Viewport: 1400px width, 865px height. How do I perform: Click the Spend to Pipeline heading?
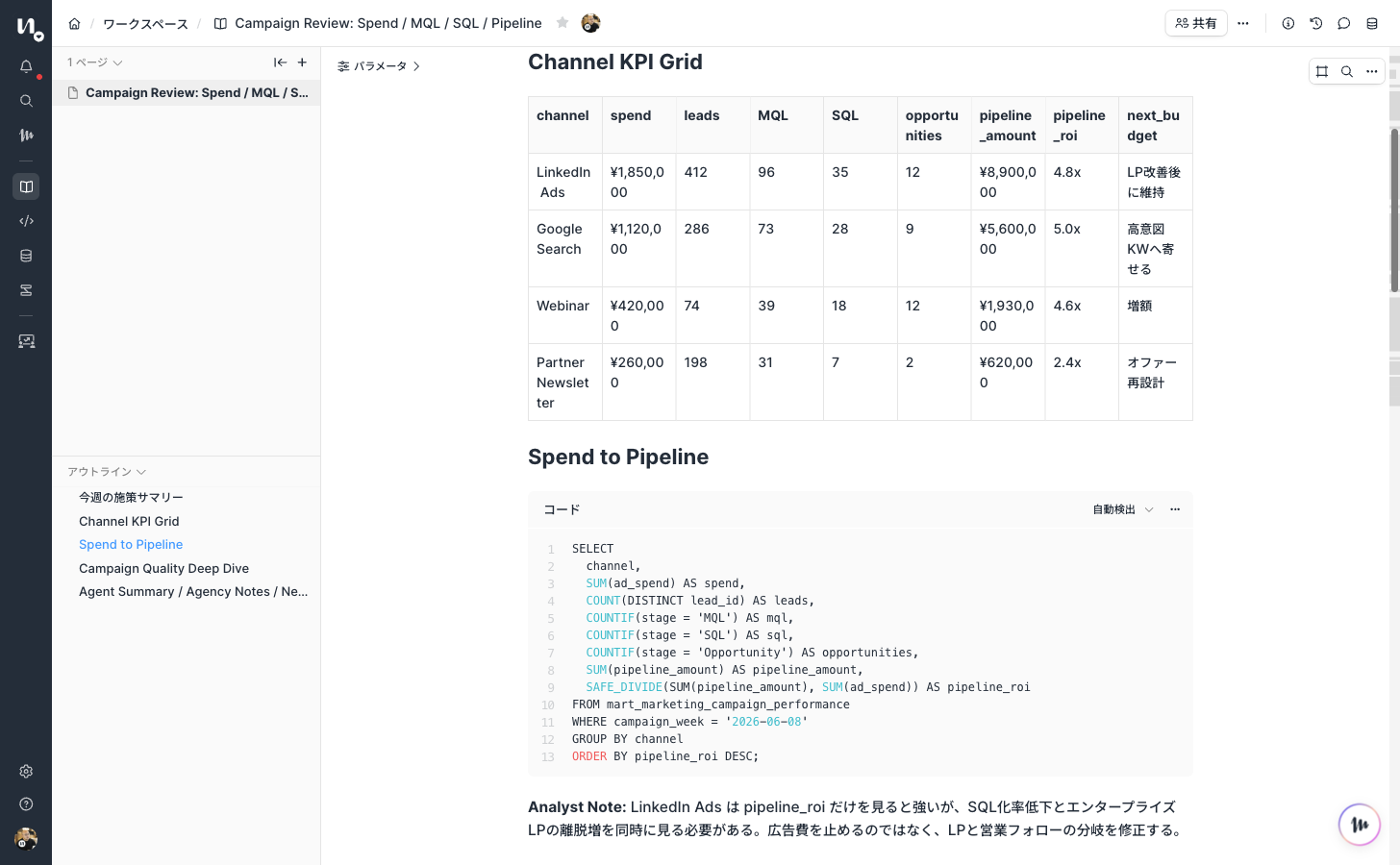[618, 457]
